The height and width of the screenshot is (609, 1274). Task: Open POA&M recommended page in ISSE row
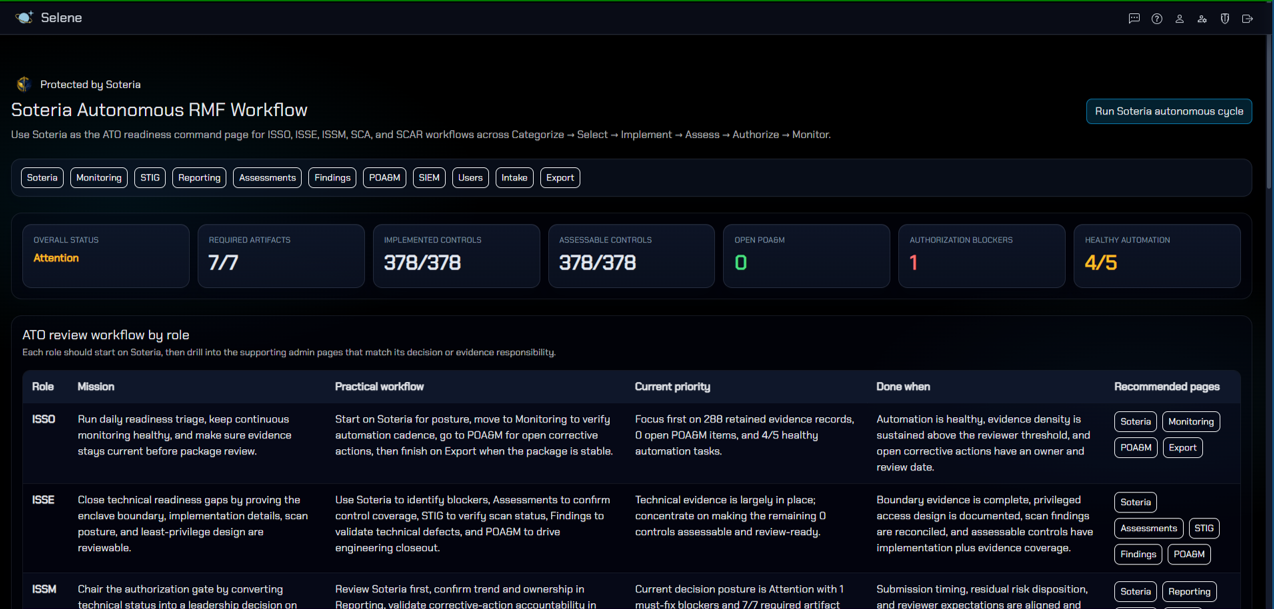pos(1189,554)
